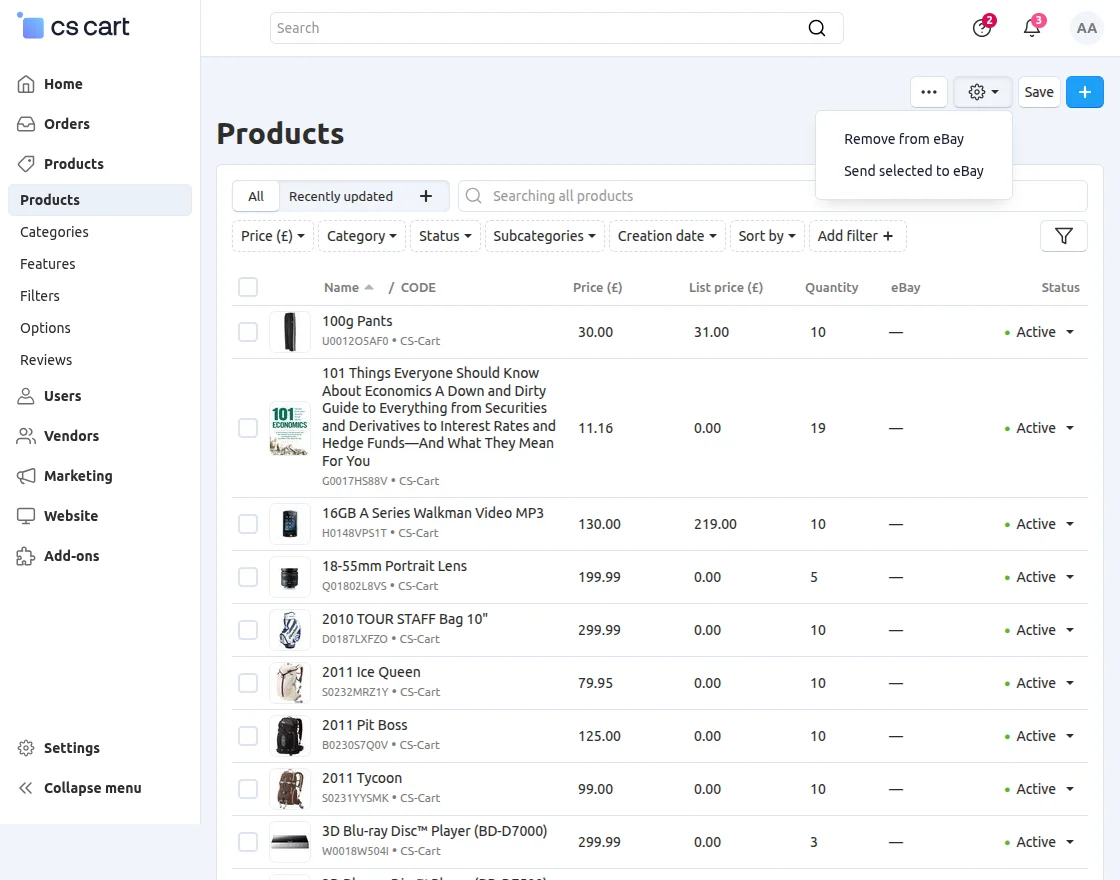Click the Add filter + button
The height and width of the screenshot is (880, 1120).
click(x=856, y=236)
